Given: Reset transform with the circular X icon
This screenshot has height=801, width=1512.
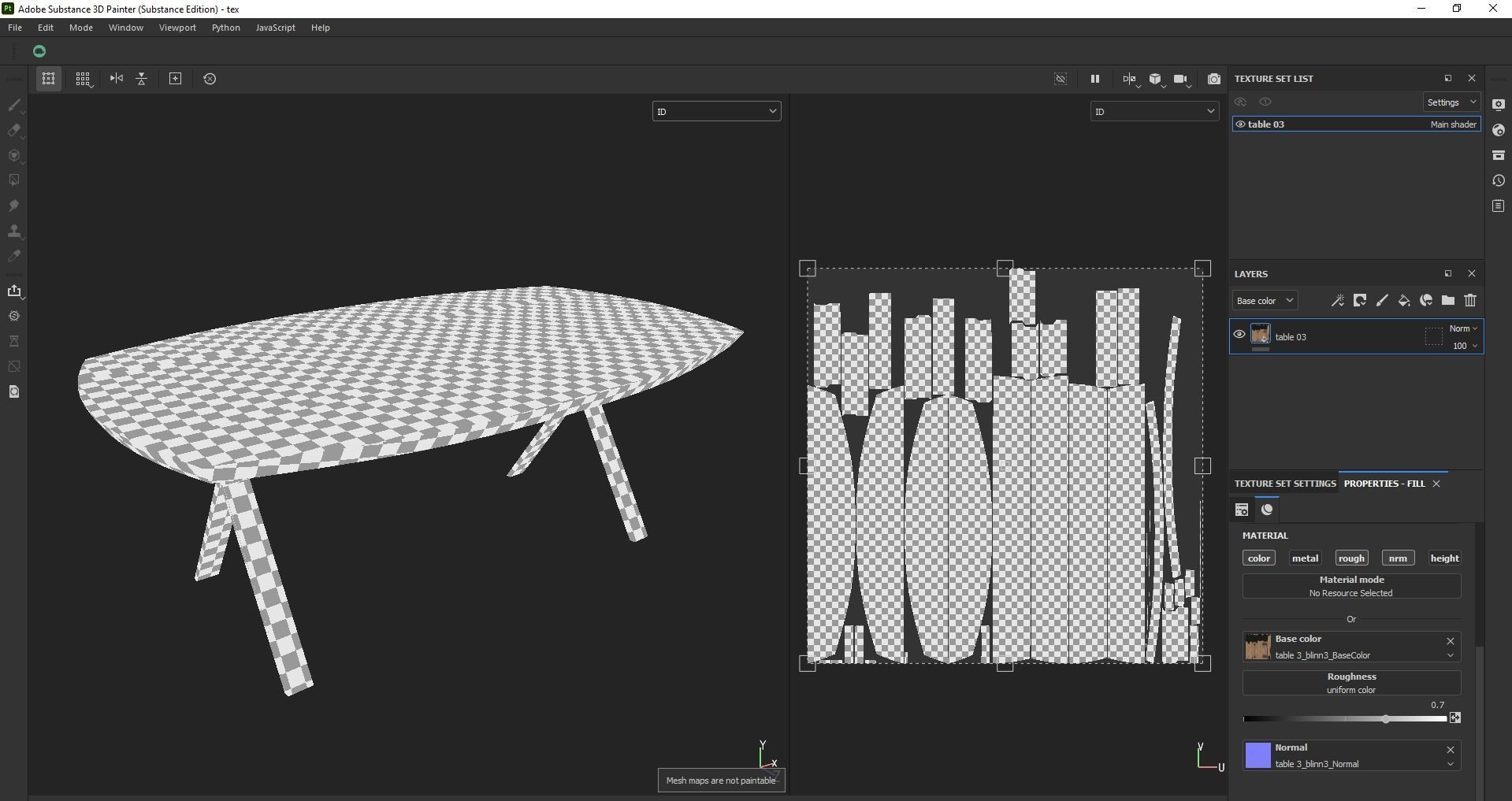Looking at the screenshot, I should pyautogui.click(x=210, y=79).
